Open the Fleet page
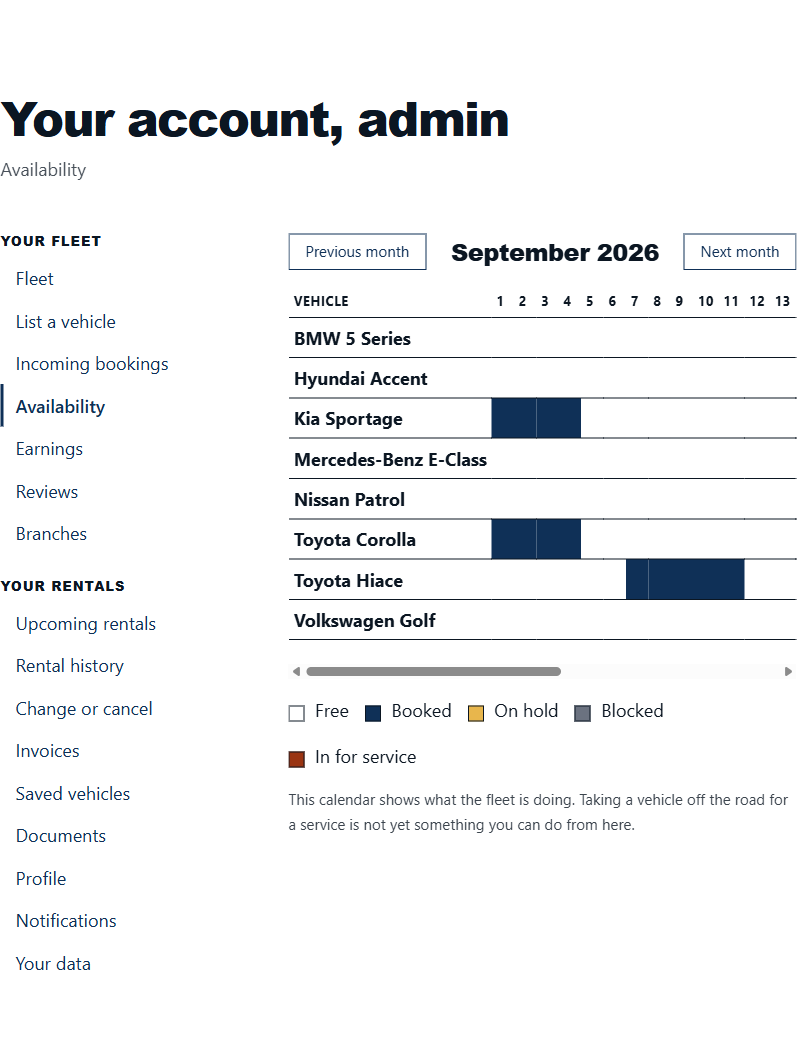The image size is (797, 1045). (35, 279)
